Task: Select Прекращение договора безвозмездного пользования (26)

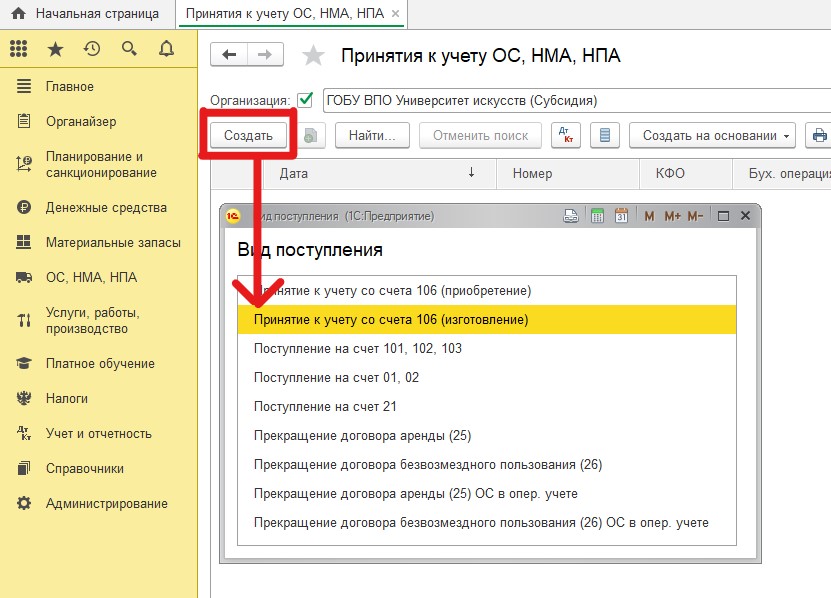Action: coord(487,465)
